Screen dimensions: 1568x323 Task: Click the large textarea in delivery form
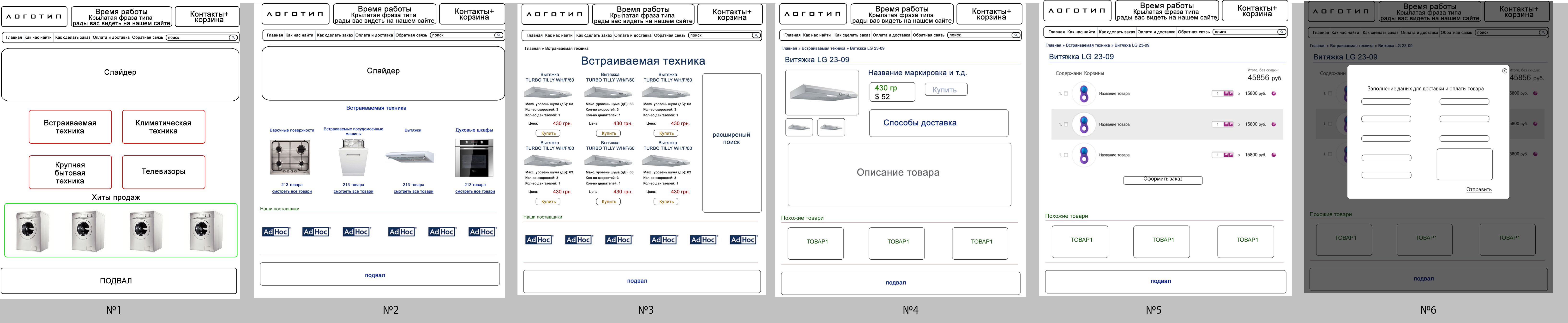click(x=1465, y=165)
